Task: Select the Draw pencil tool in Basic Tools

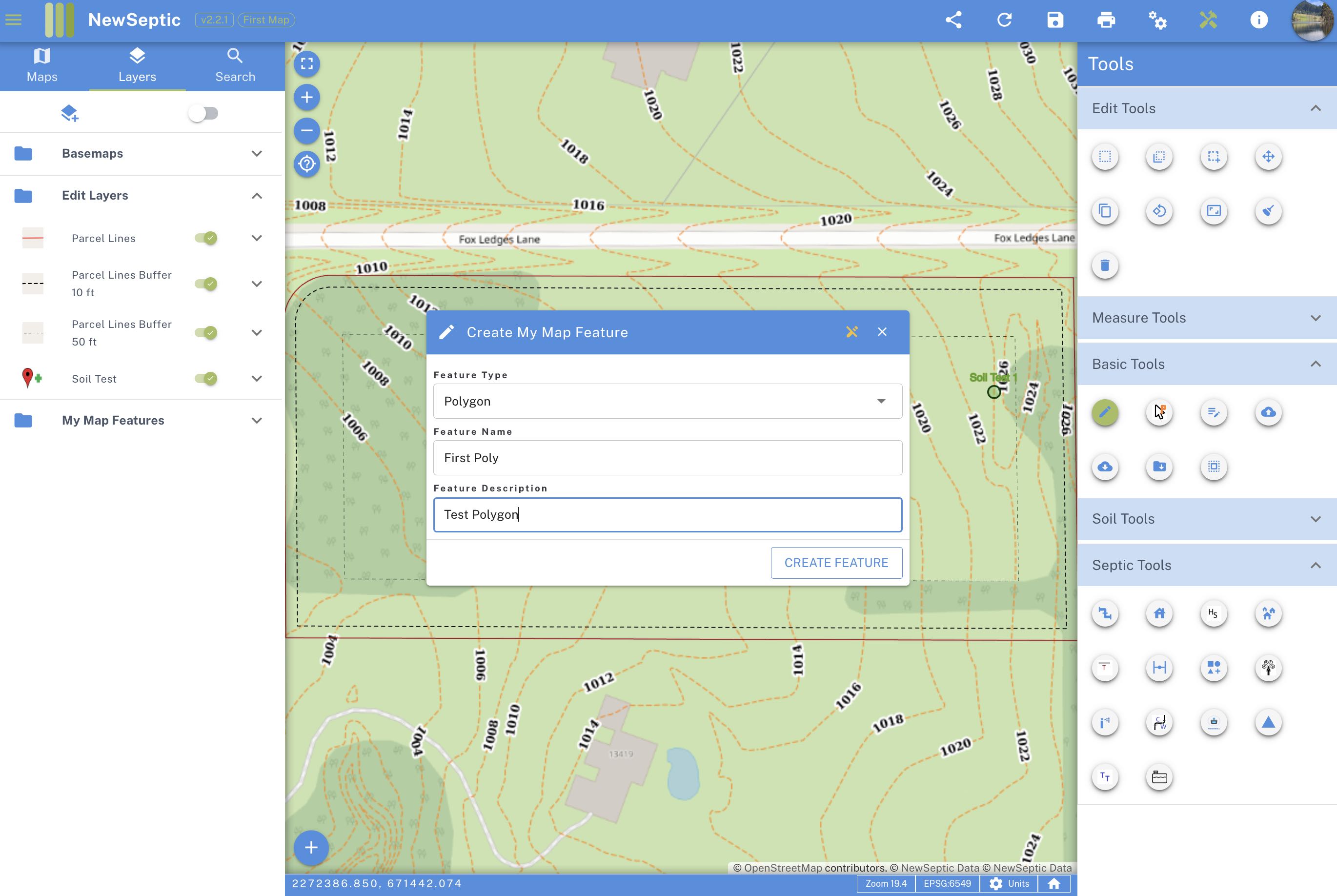Action: pos(1104,412)
